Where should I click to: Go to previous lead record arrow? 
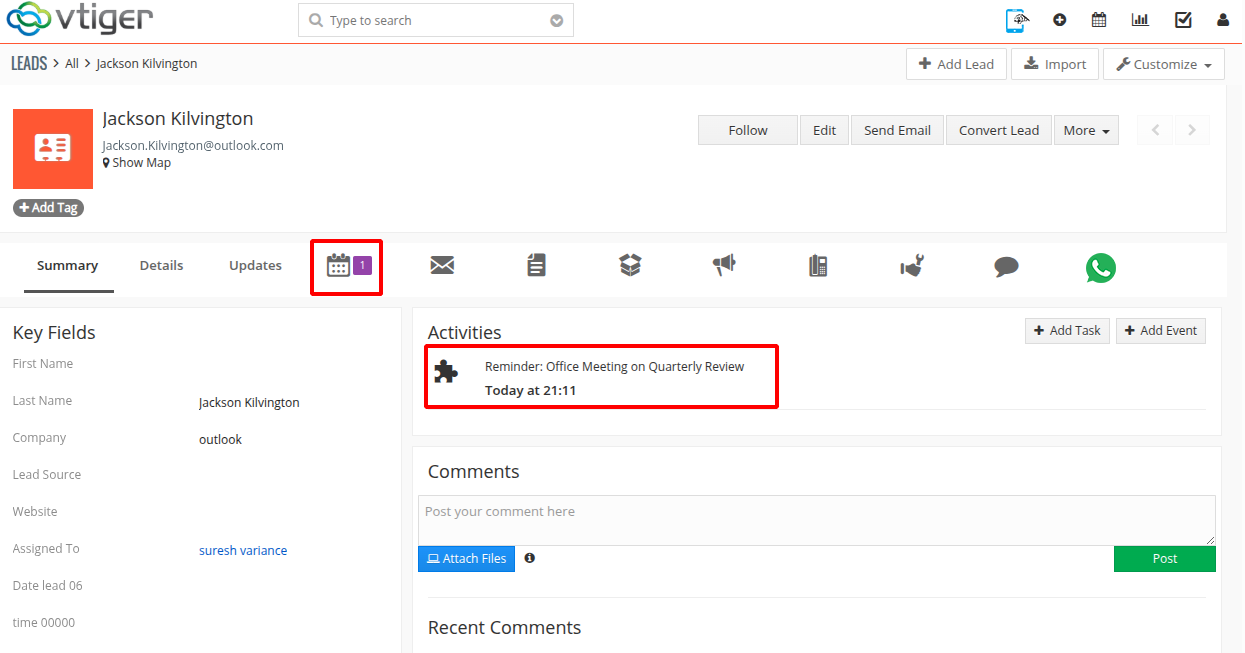[1156, 130]
